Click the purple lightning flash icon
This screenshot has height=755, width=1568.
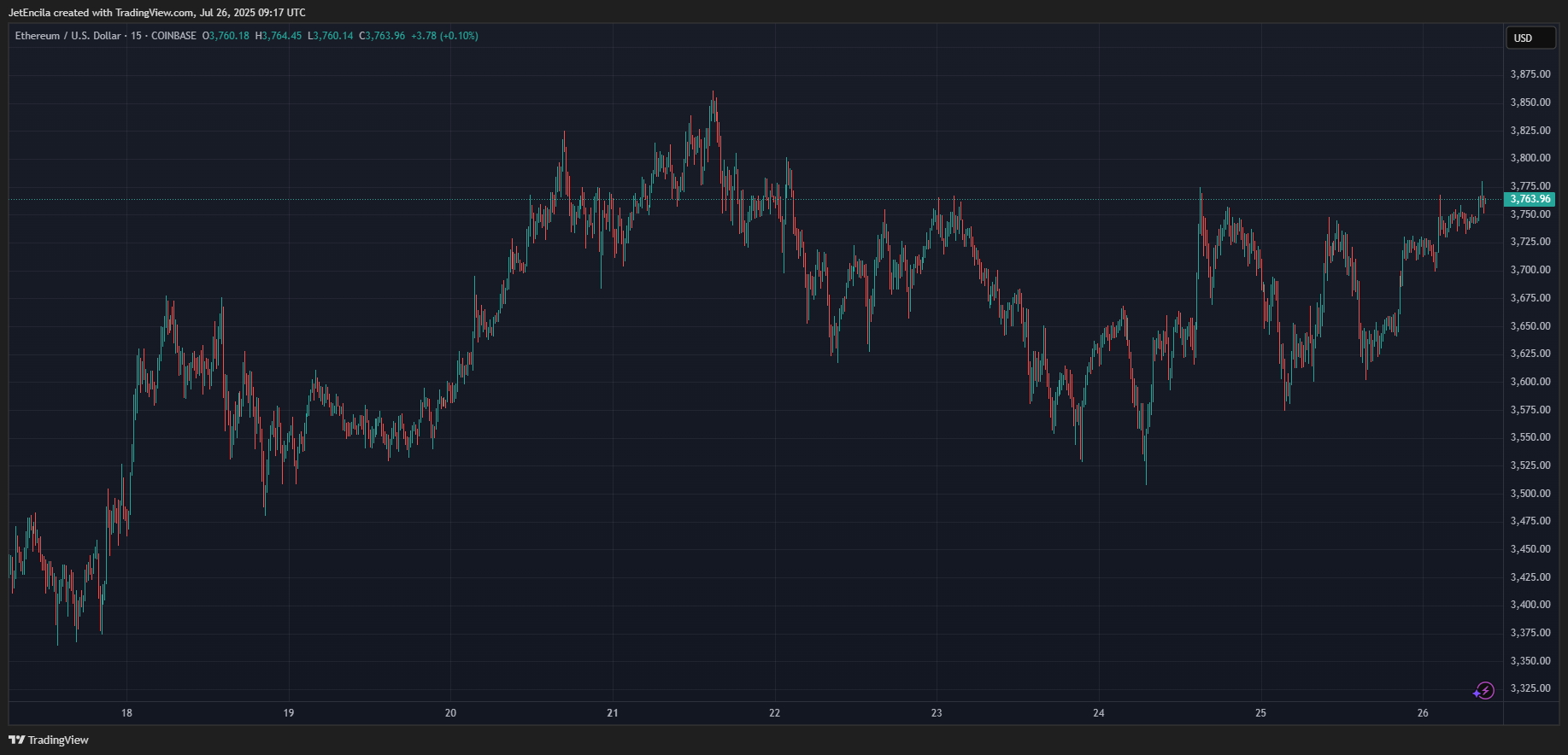[1485, 690]
